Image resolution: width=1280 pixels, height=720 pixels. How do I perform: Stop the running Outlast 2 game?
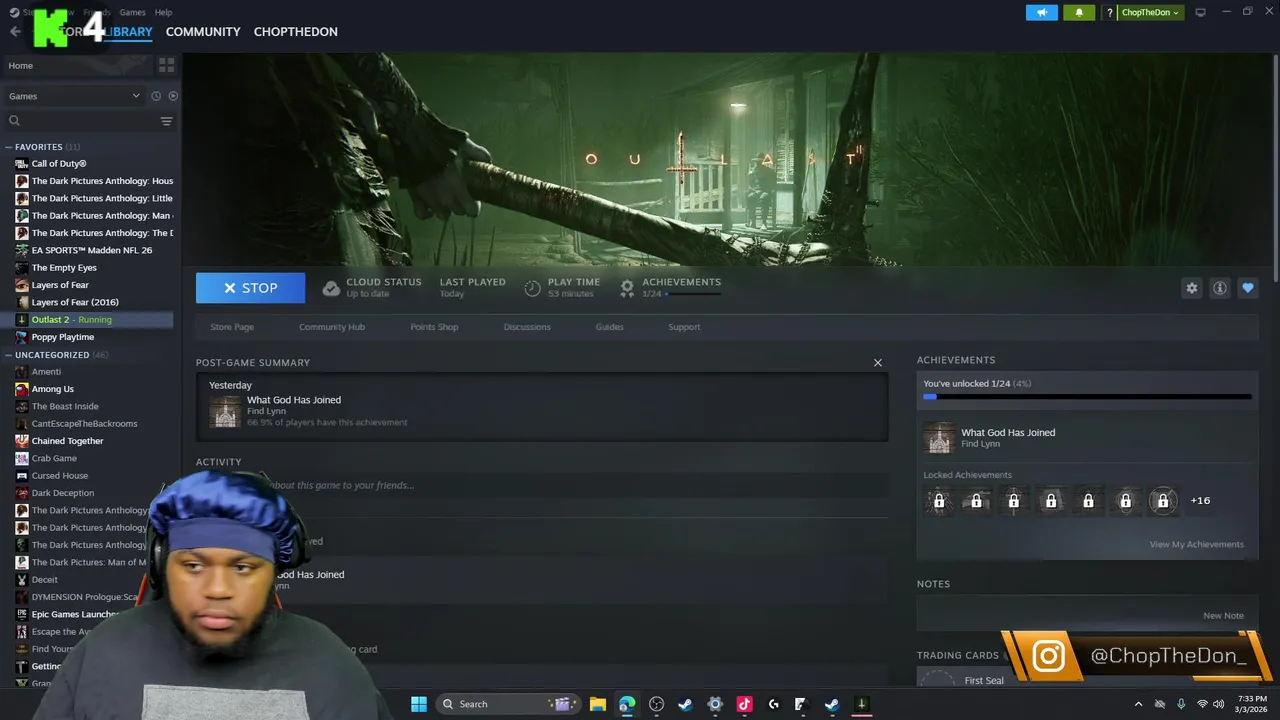(250, 288)
